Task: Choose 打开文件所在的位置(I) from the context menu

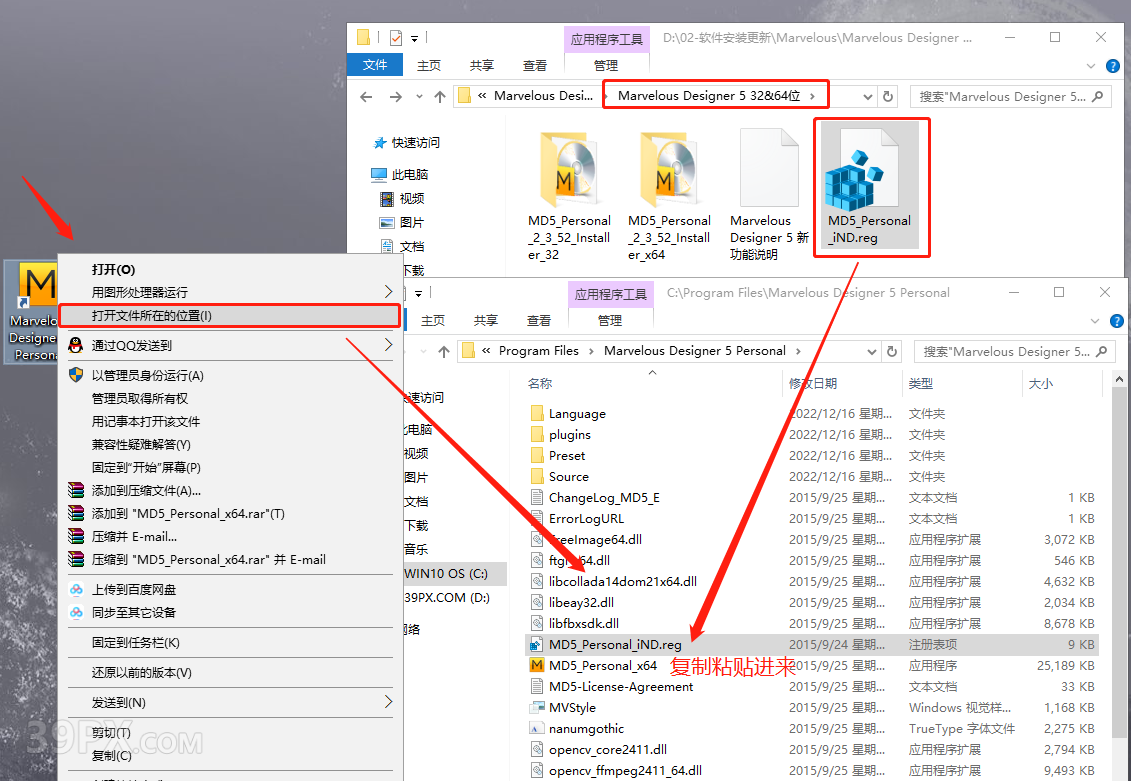Action: 229,315
